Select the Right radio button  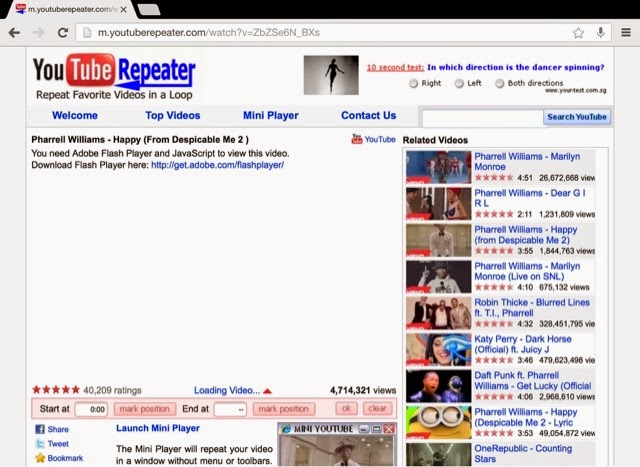(413, 83)
